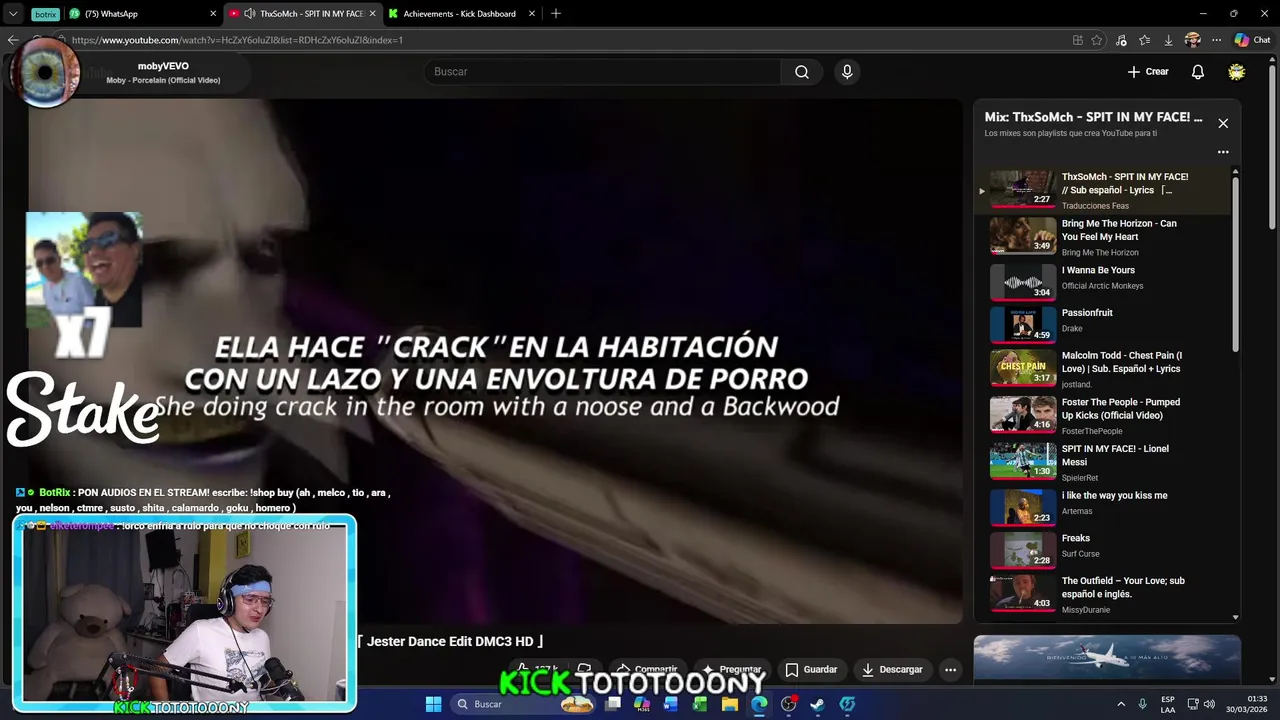Viewport: 1280px width, 720px height.
Task: Open the YouTube Crear button
Action: tap(1148, 72)
